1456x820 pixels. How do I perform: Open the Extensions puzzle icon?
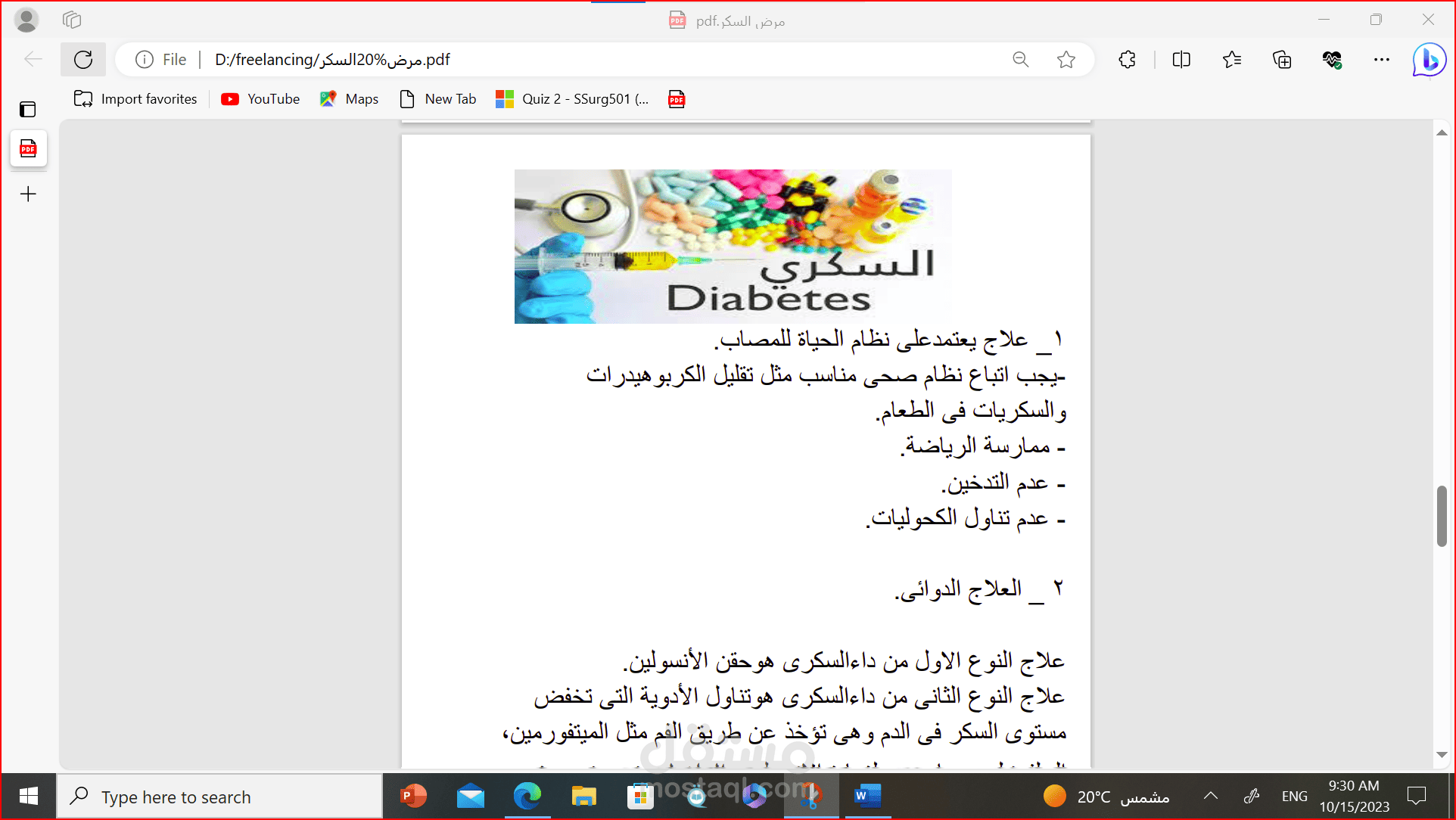tap(1128, 60)
